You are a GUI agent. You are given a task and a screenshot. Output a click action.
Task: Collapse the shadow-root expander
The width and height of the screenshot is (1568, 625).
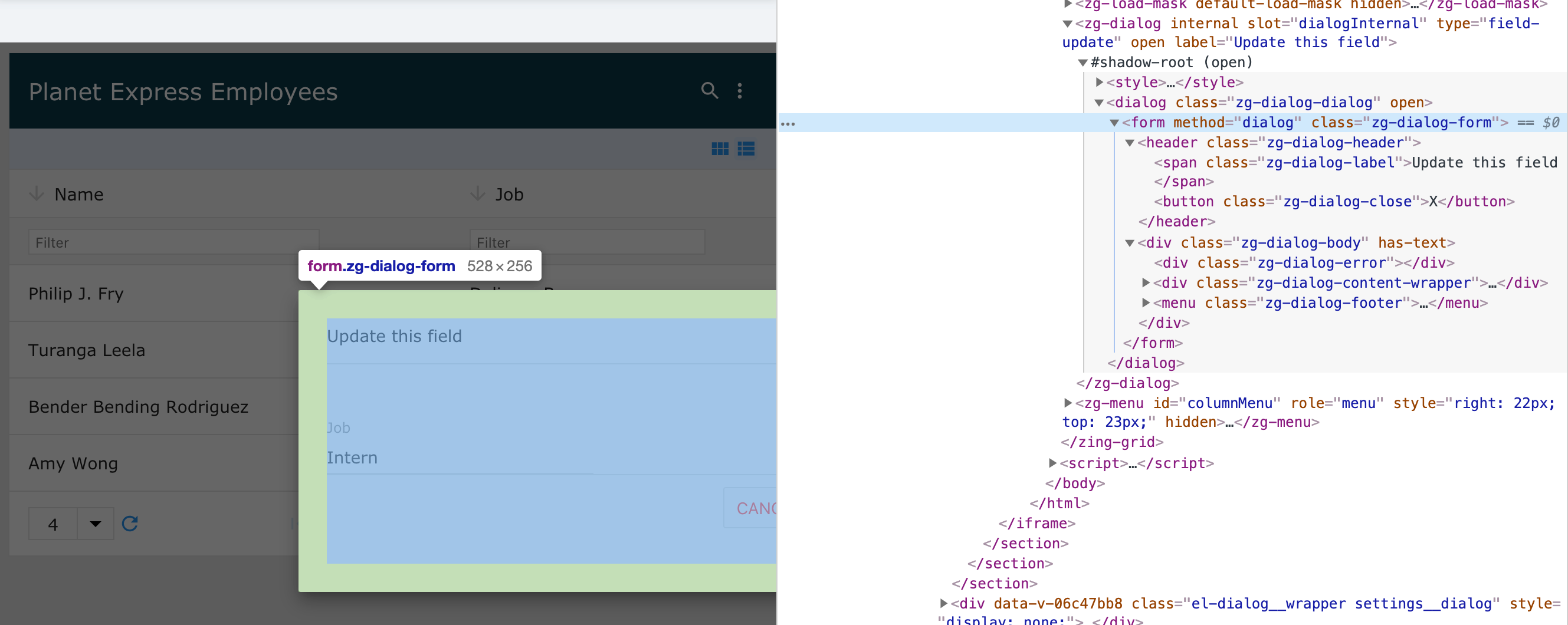pos(1082,61)
